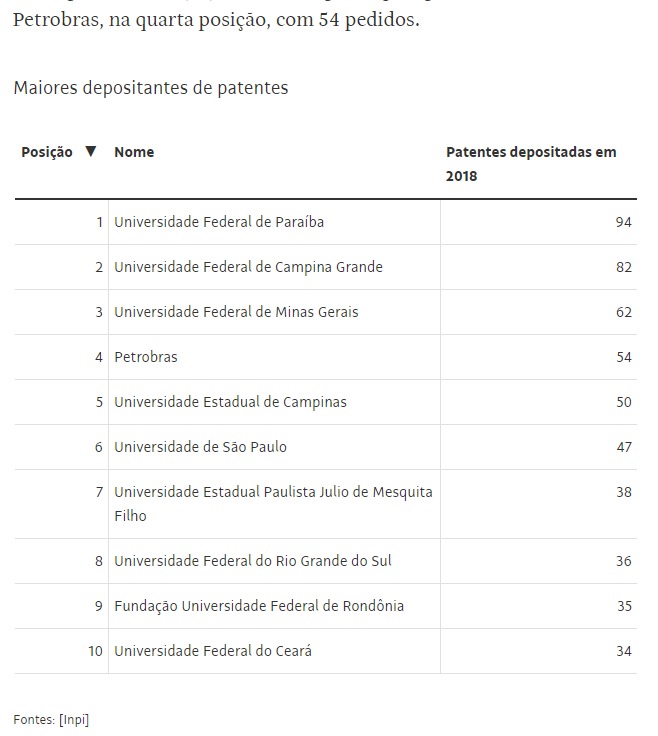Viewport: 658px width, 736px height.
Task: Click the value 34 patents cell
Action: pyautogui.click(x=623, y=651)
